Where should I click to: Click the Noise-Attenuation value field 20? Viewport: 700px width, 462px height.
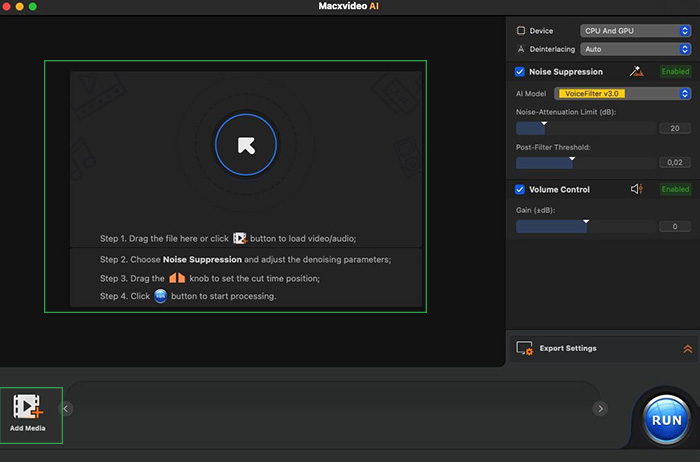click(x=675, y=129)
